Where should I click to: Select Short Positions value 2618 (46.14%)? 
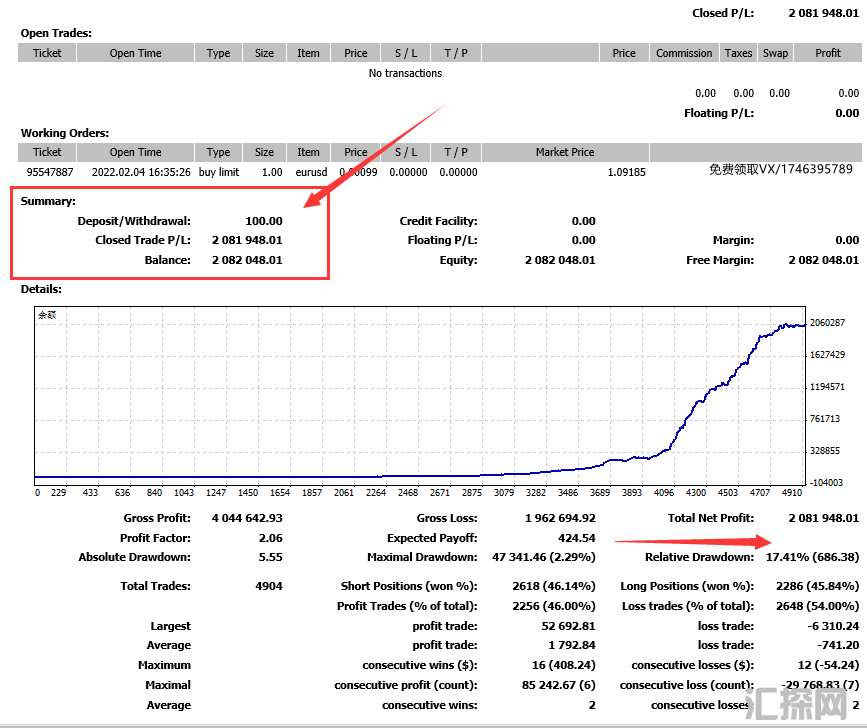click(x=554, y=586)
